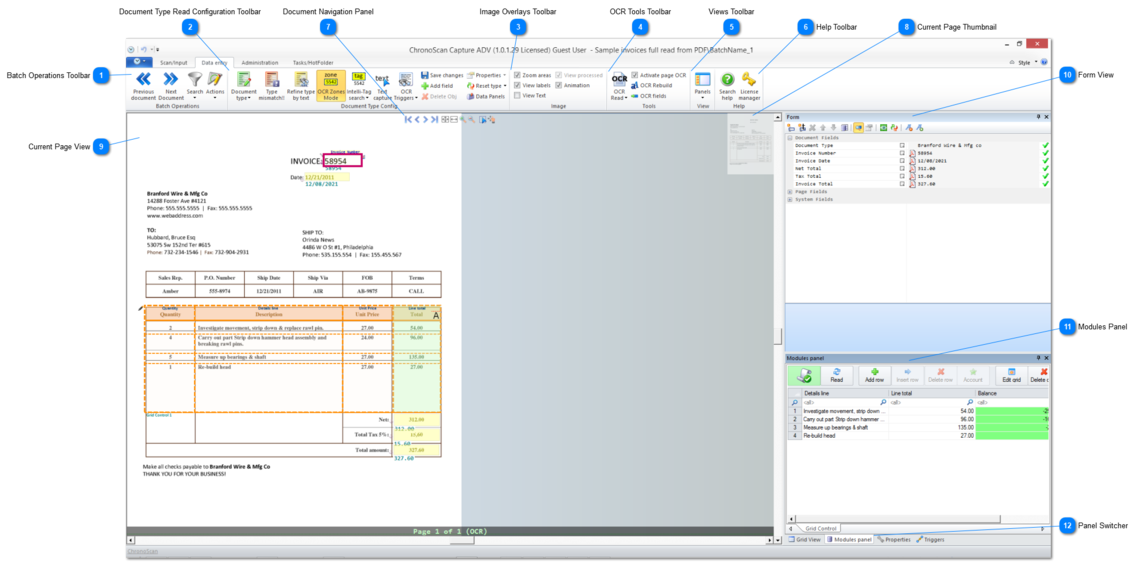Image resolution: width=1137 pixels, height=563 pixels.
Task: Click Add field
Action: coord(437,86)
